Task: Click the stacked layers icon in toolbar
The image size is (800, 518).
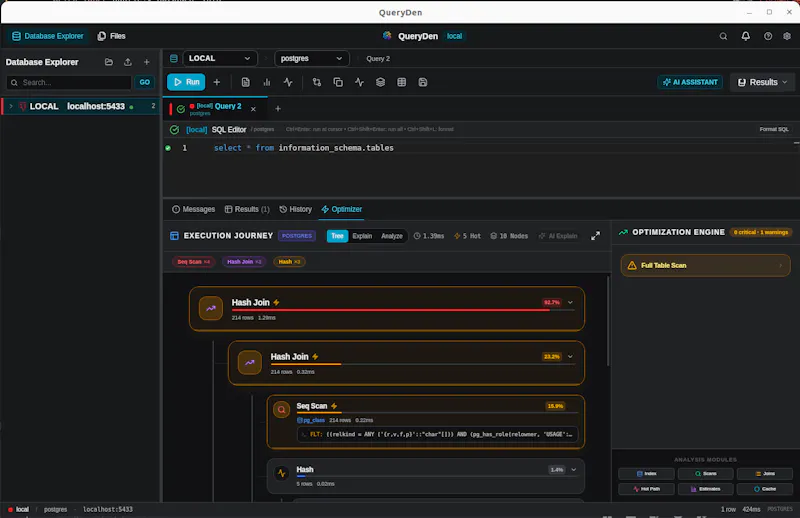Action: pos(380,82)
